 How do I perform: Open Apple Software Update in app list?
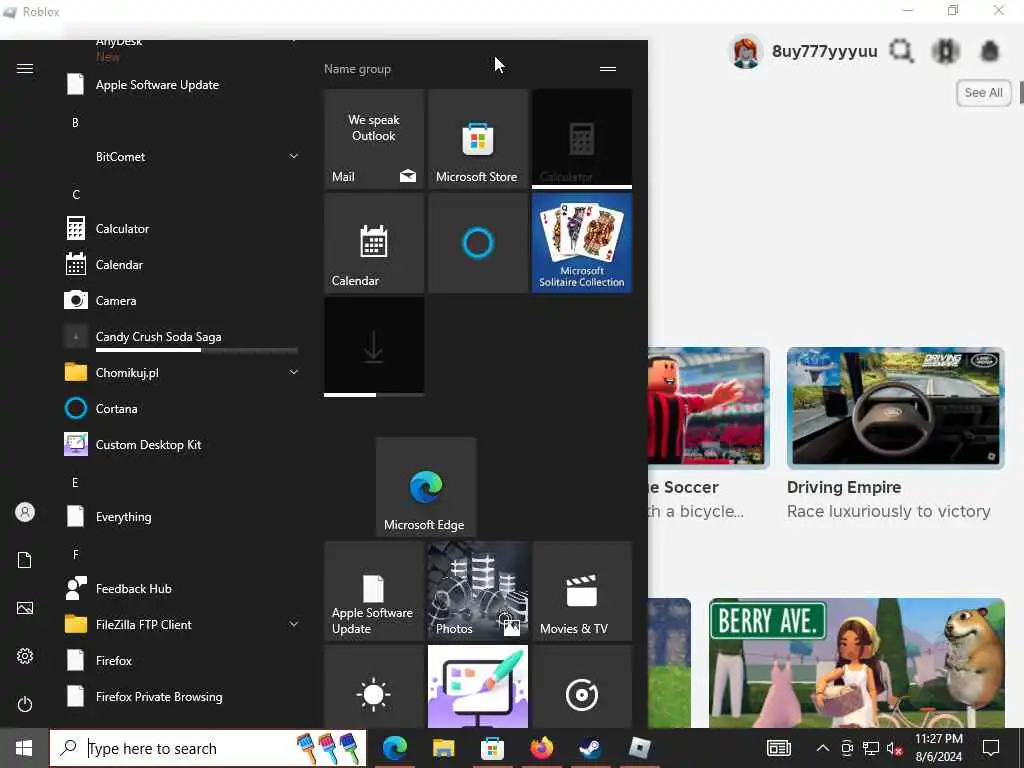tap(183, 85)
